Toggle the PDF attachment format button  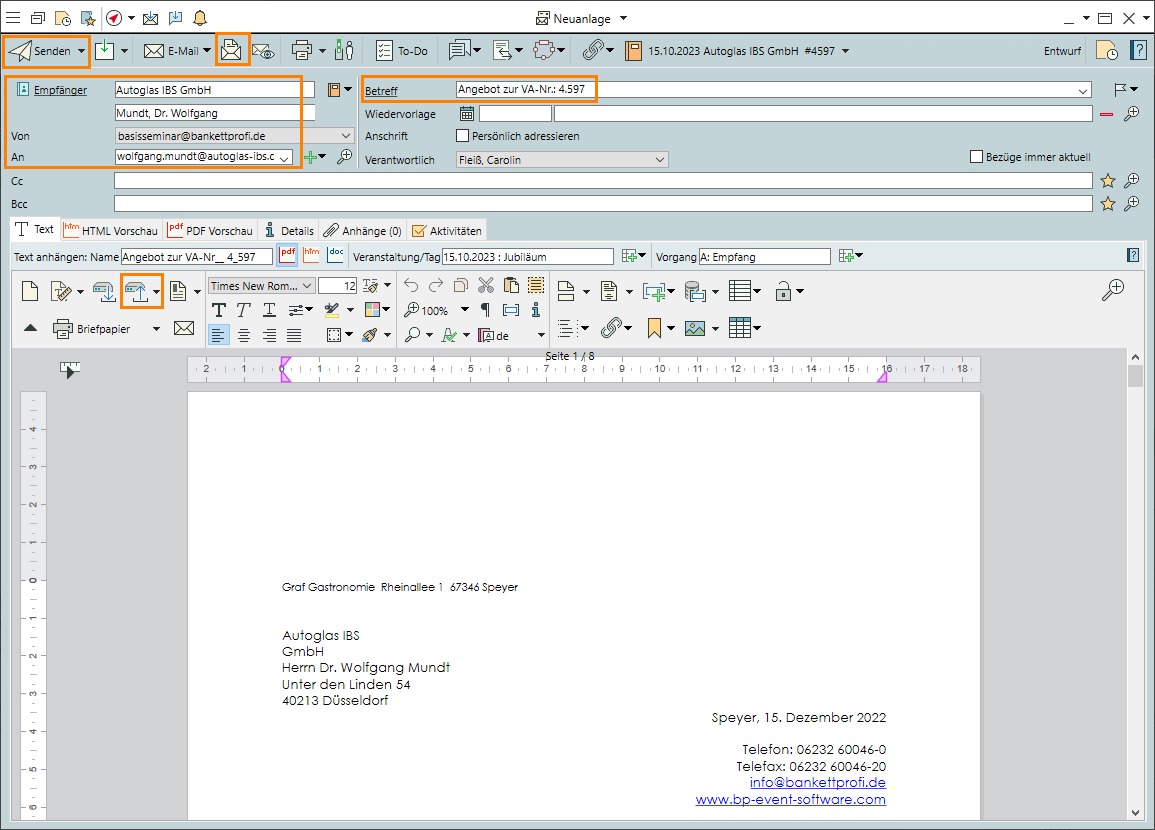coord(288,256)
